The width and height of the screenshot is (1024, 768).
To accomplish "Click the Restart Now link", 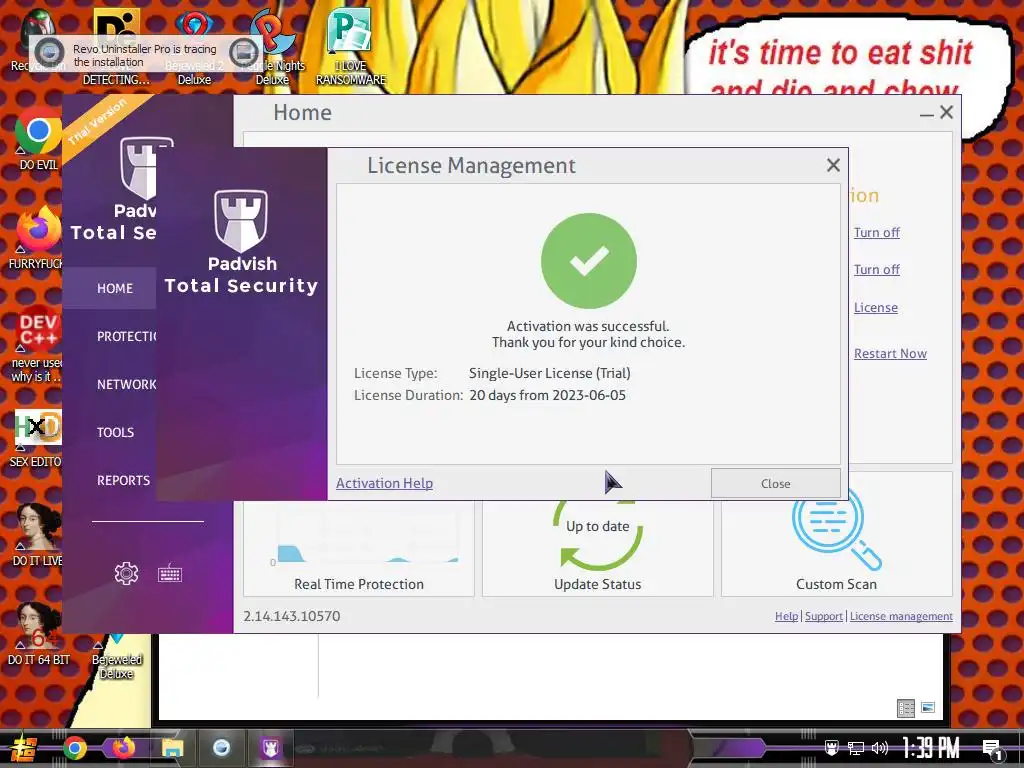I will pos(890,353).
